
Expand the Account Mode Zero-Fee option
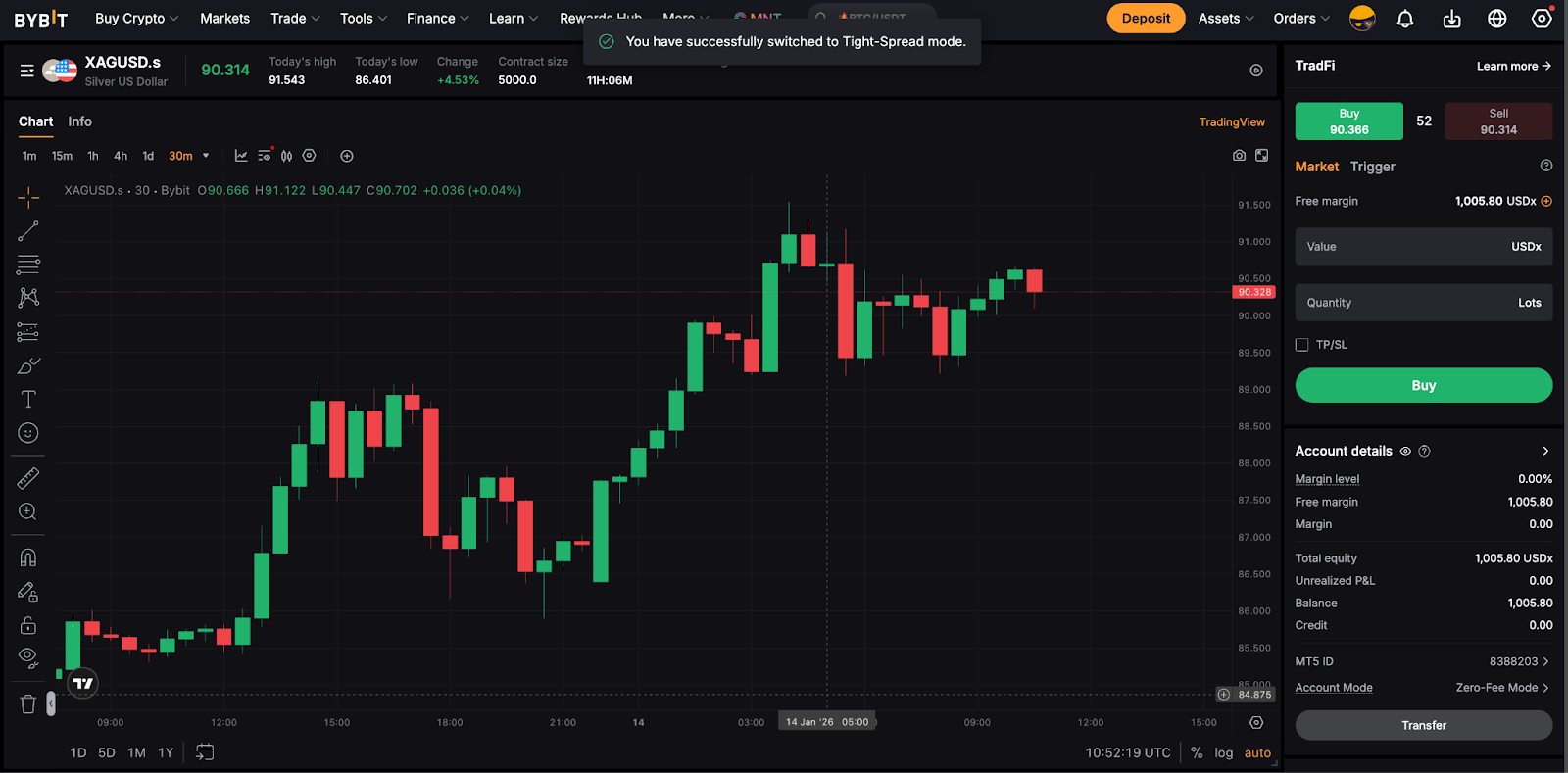point(1501,688)
